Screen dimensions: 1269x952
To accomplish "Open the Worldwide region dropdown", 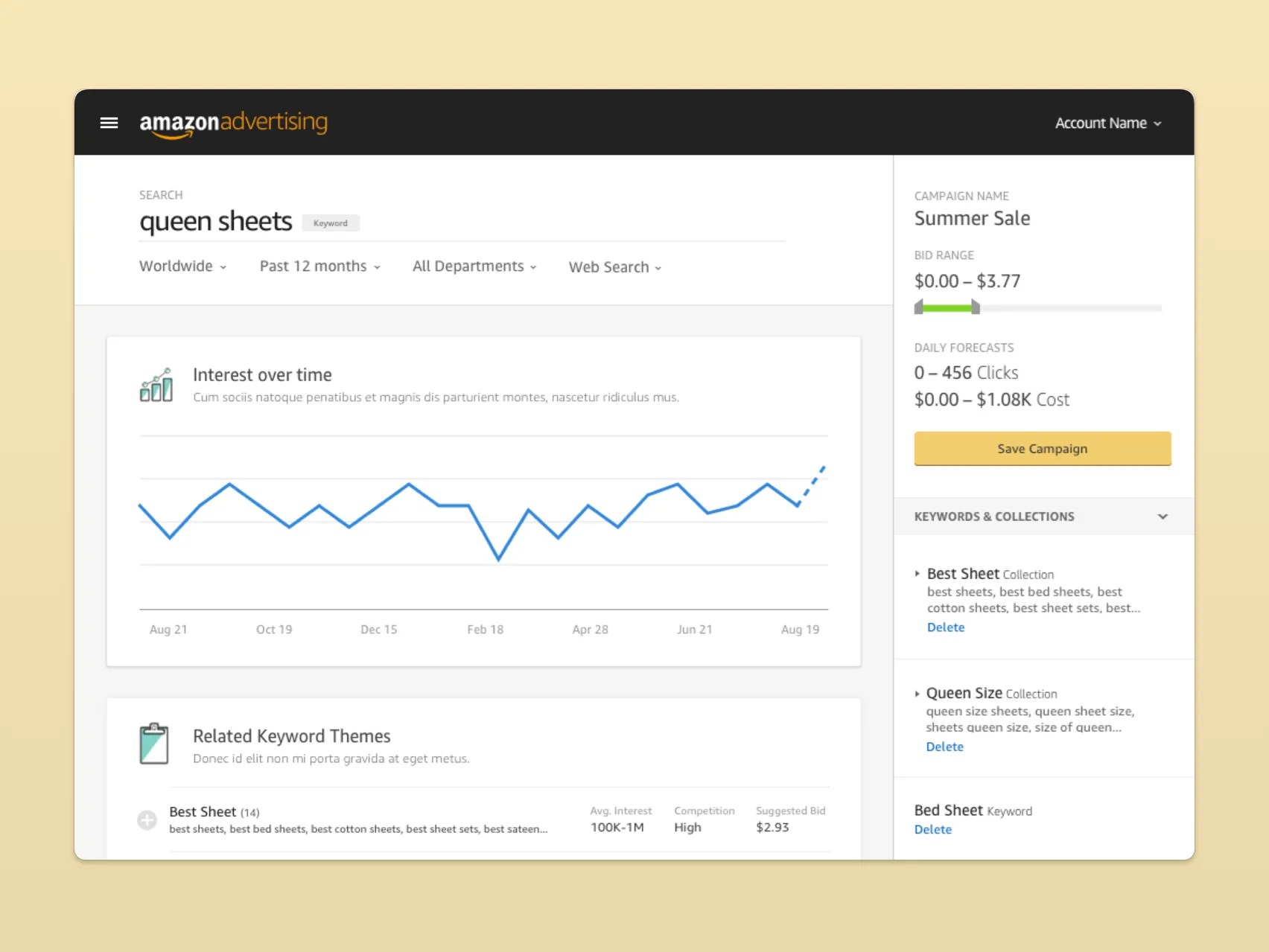I will click(x=182, y=266).
